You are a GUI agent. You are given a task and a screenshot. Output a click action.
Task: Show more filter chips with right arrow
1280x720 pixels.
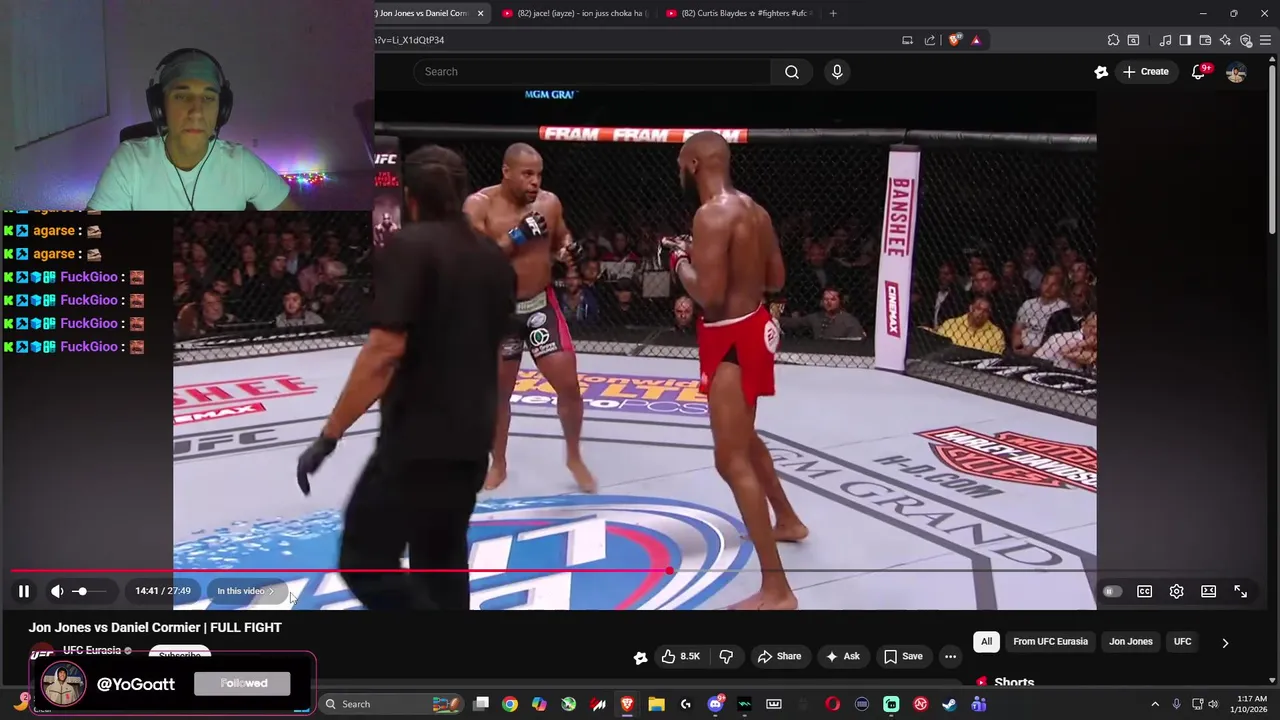1225,643
